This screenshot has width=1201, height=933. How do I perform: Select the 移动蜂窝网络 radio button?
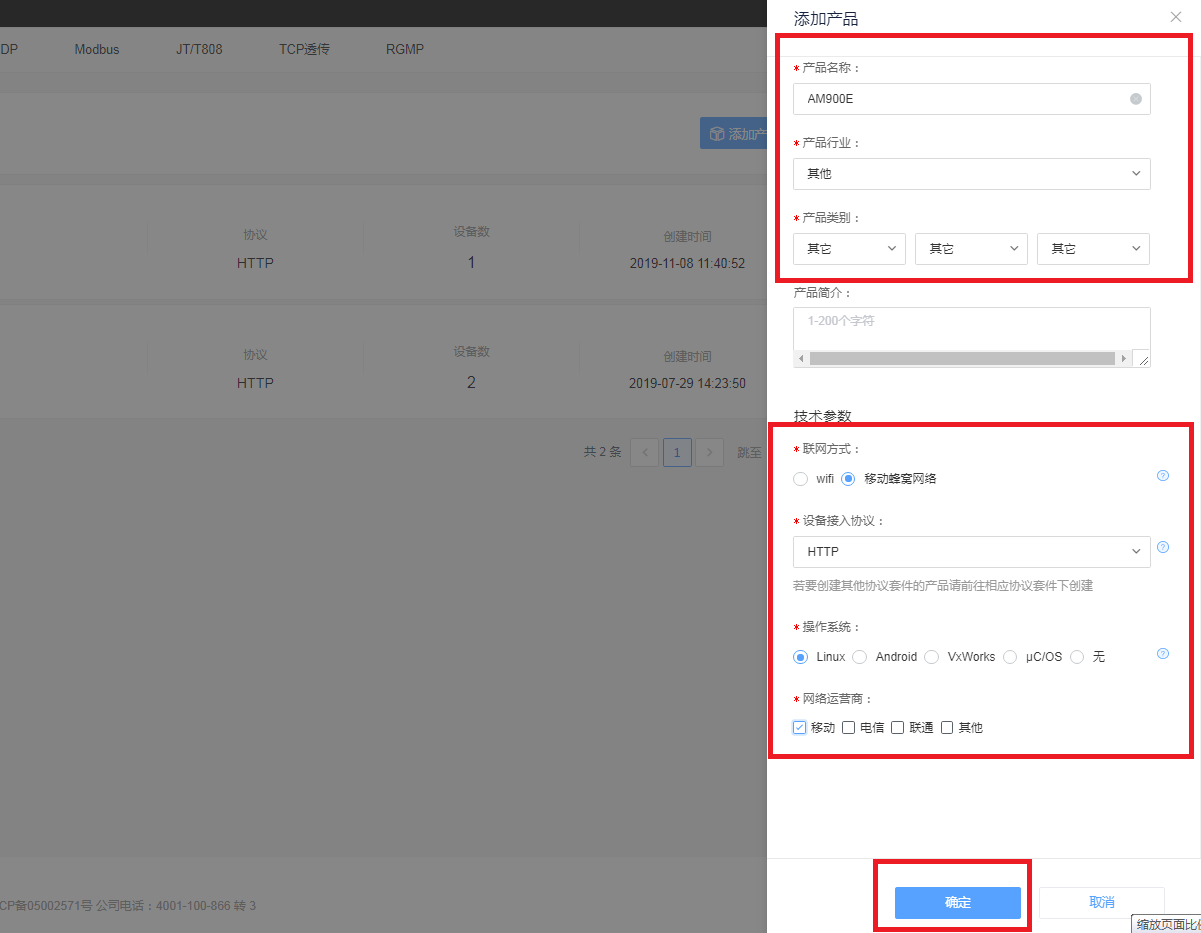point(848,479)
